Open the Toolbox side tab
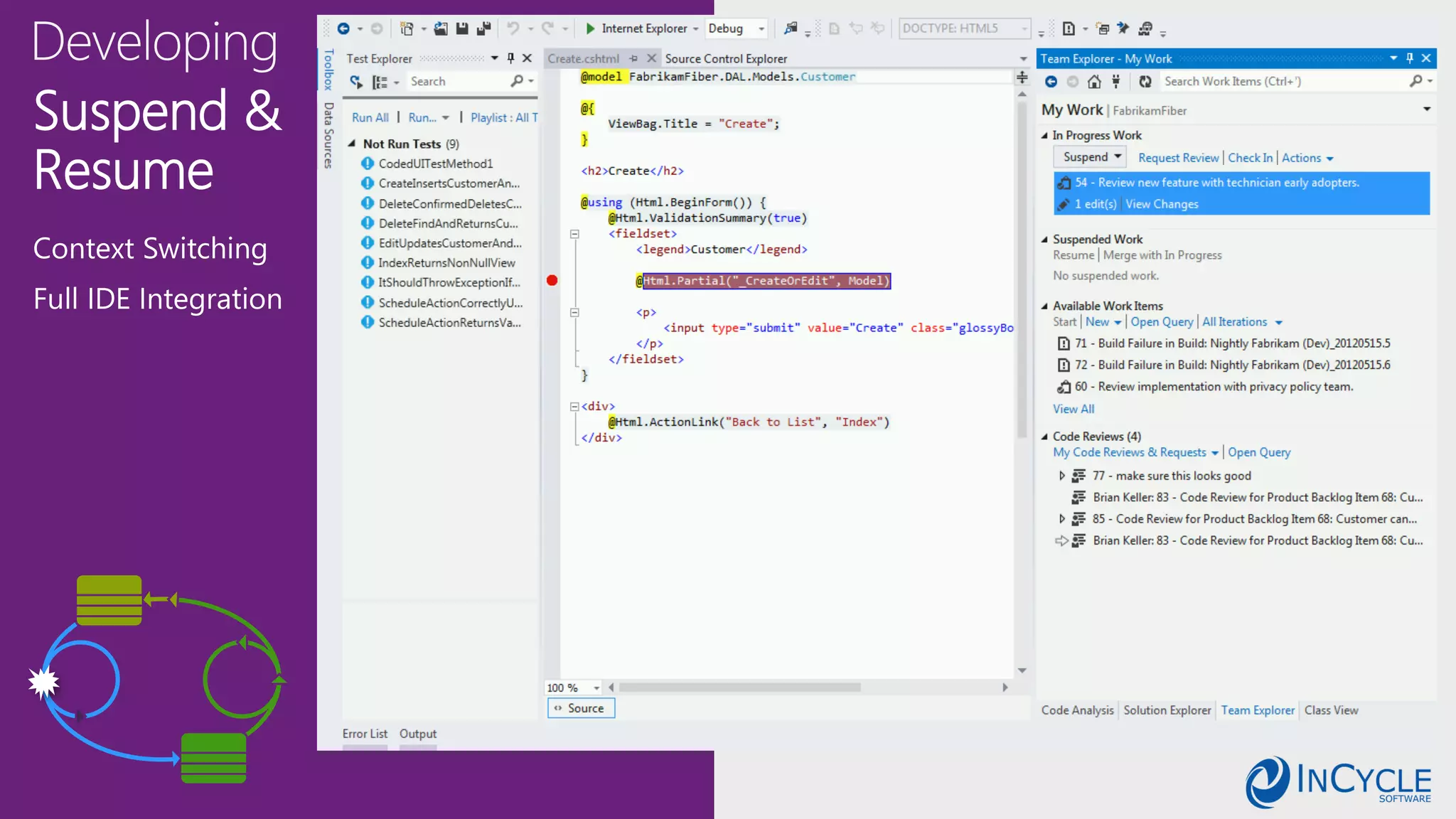The width and height of the screenshot is (1456, 819). coord(328,70)
